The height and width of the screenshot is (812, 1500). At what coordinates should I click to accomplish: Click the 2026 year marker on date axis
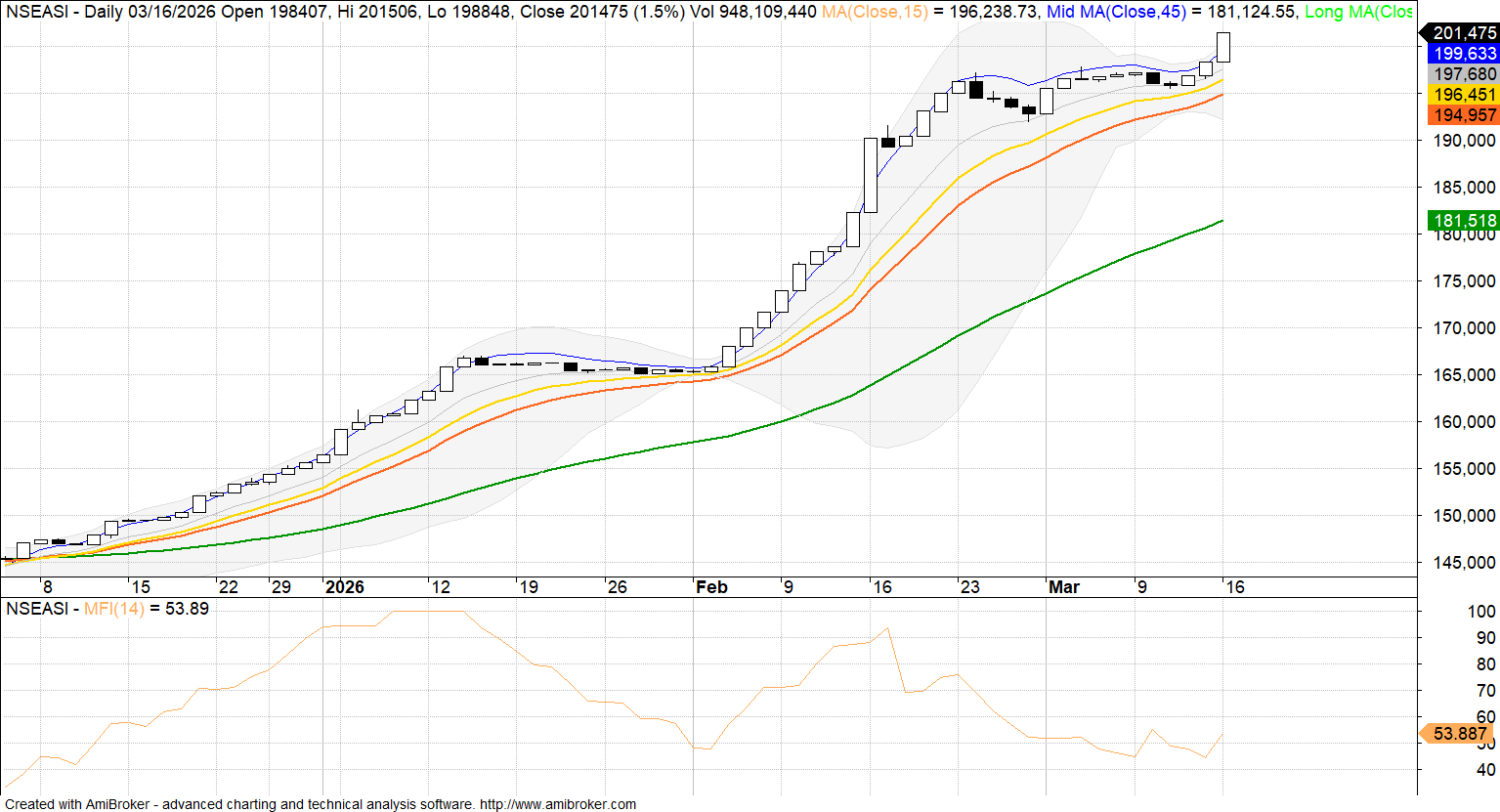344,587
